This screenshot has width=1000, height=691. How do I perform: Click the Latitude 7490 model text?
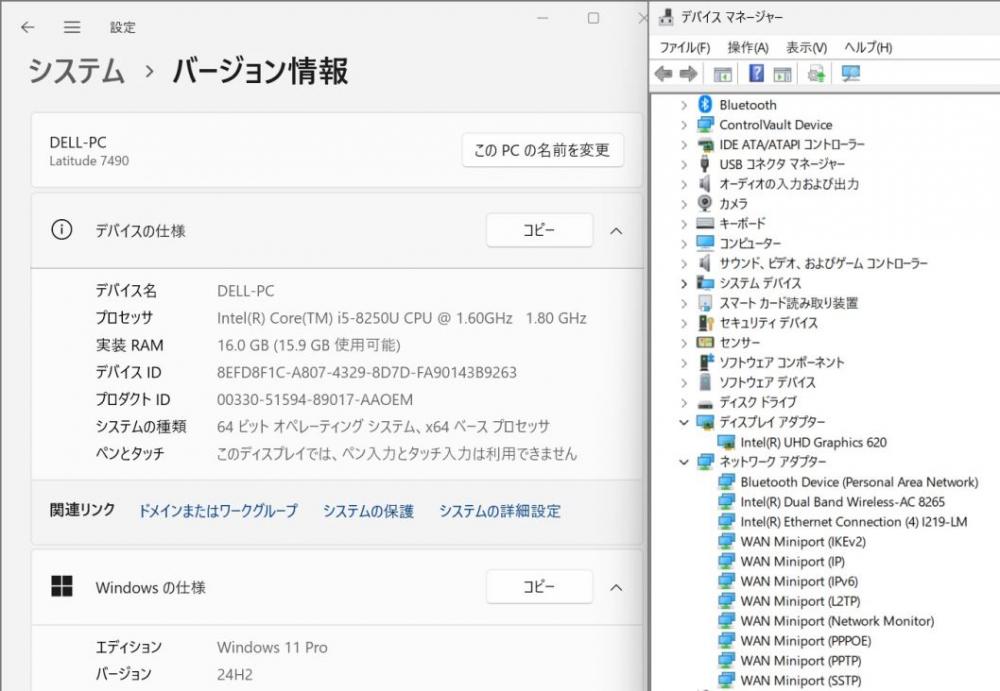(x=89, y=161)
